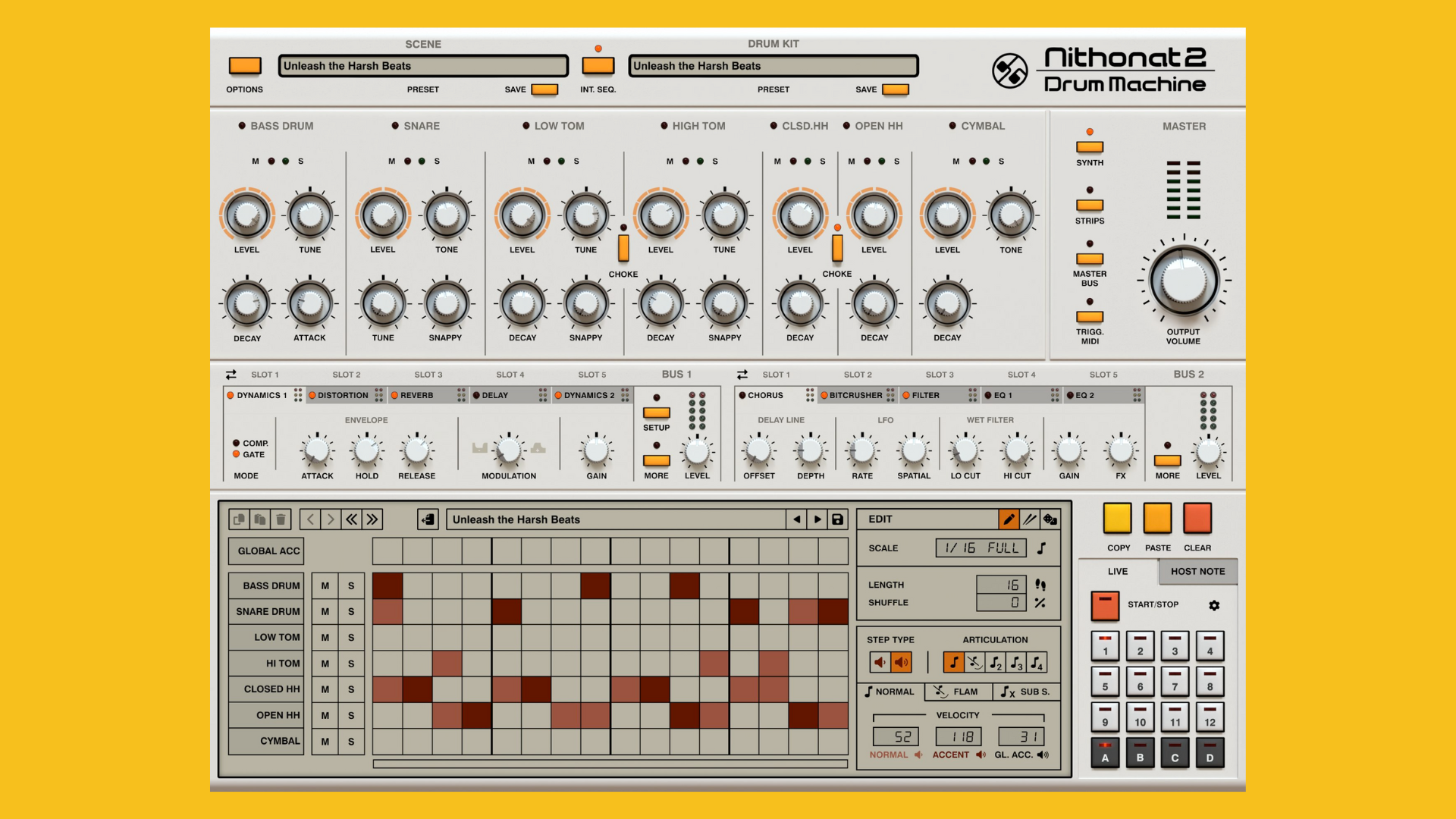1456x819 pixels.
Task: Select the double sub-step articulation icon
Action: pos(996,662)
